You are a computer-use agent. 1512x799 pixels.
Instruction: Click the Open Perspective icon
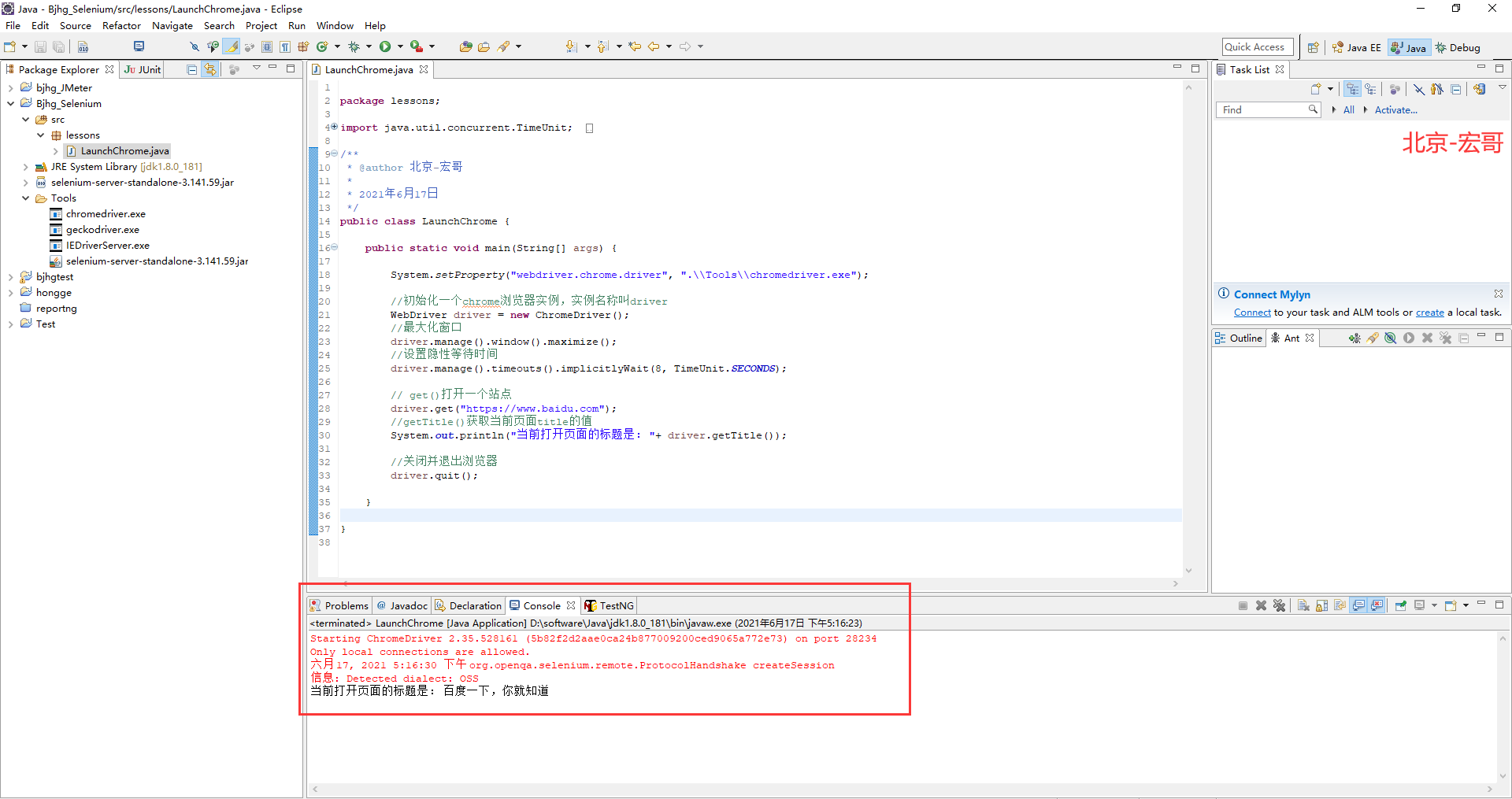(x=1313, y=48)
